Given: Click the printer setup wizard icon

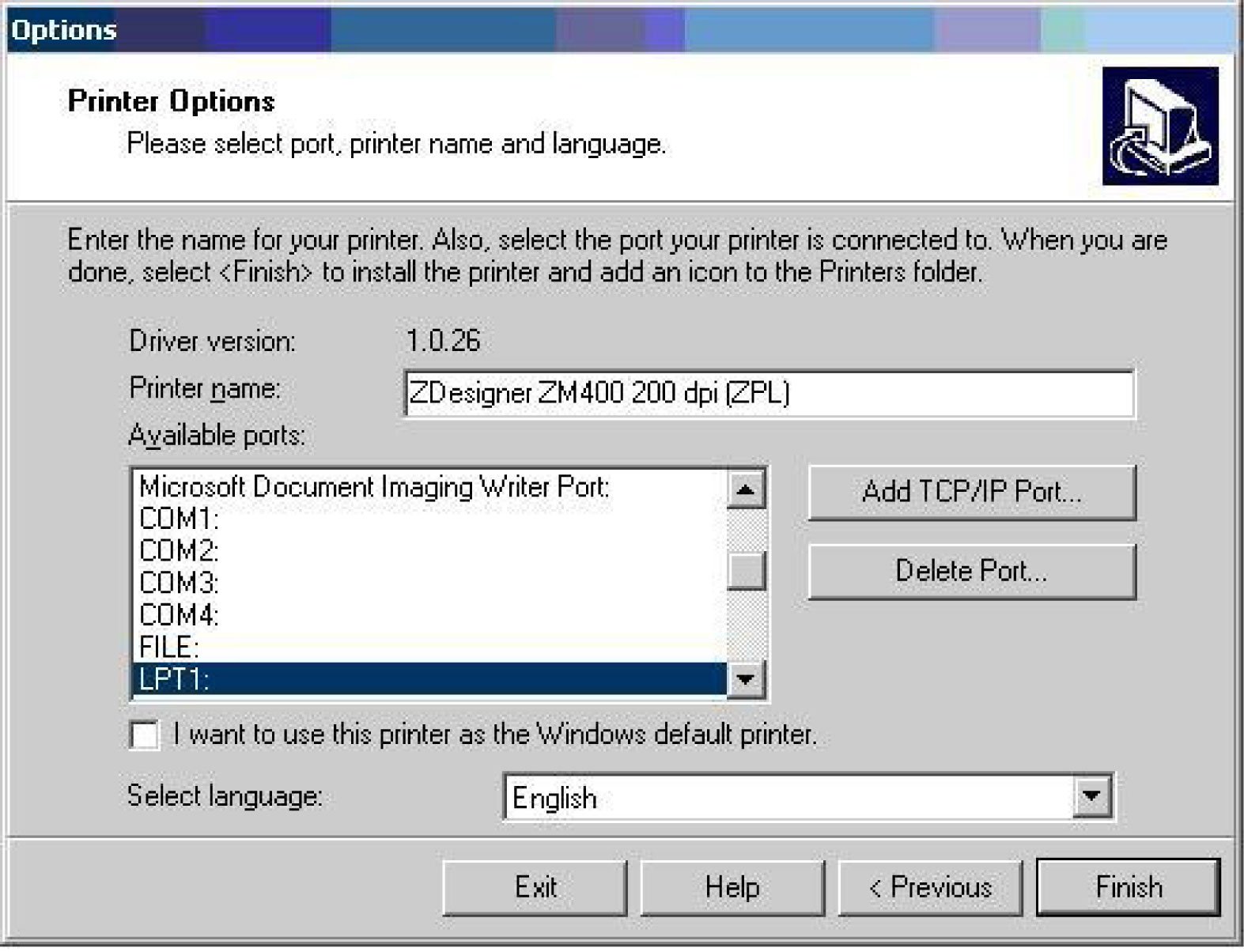Looking at the screenshot, I should click(x=1160, y=127).
